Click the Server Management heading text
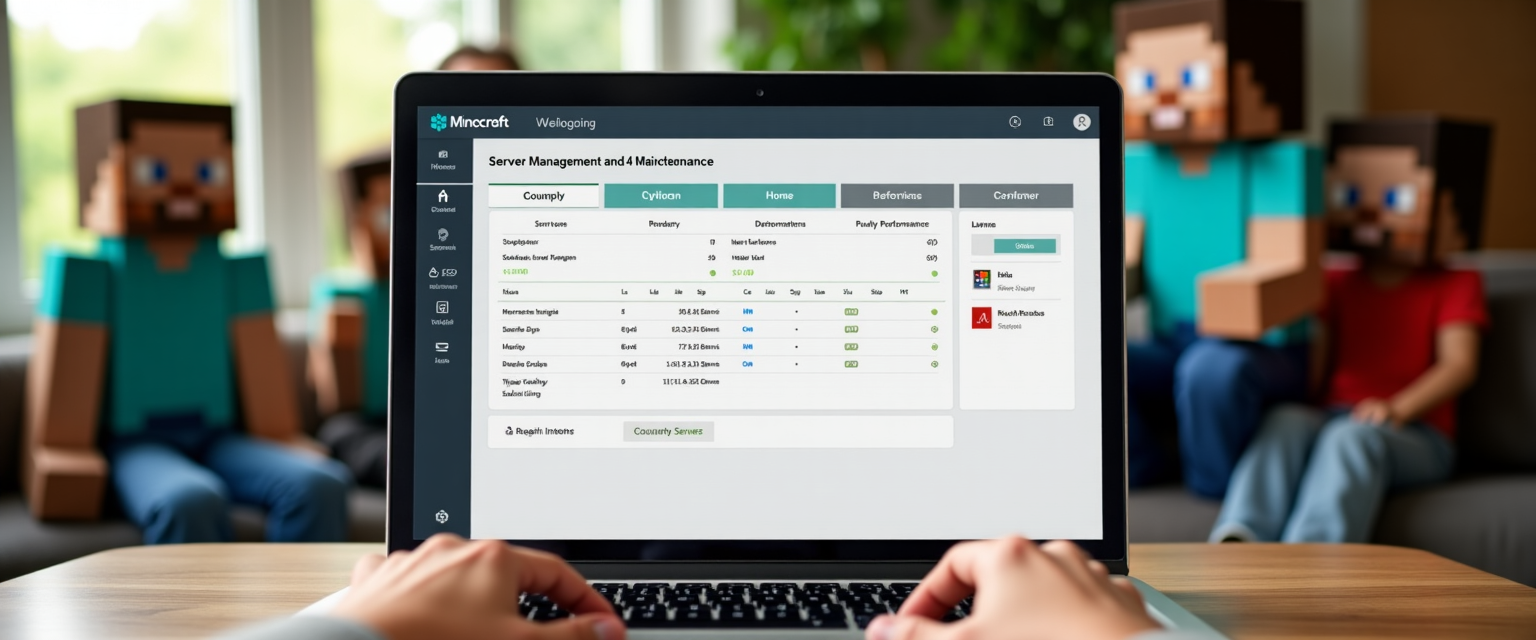Viewport: 1536px width, 640px height. [600, 161]
